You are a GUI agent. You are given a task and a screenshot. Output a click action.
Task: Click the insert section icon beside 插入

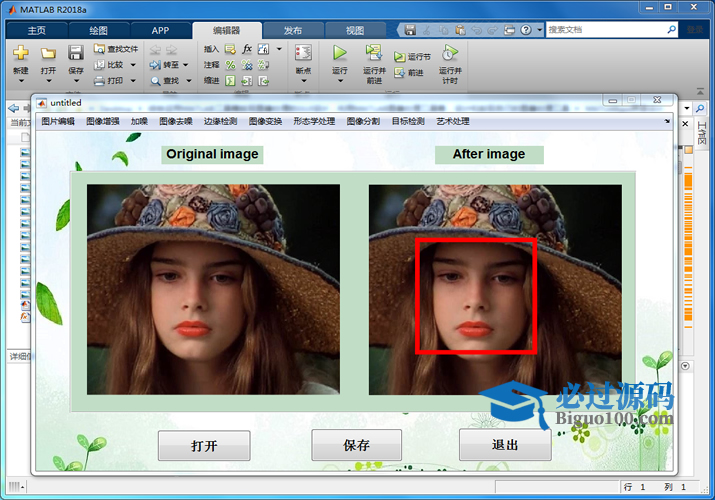tap(230, 49)
